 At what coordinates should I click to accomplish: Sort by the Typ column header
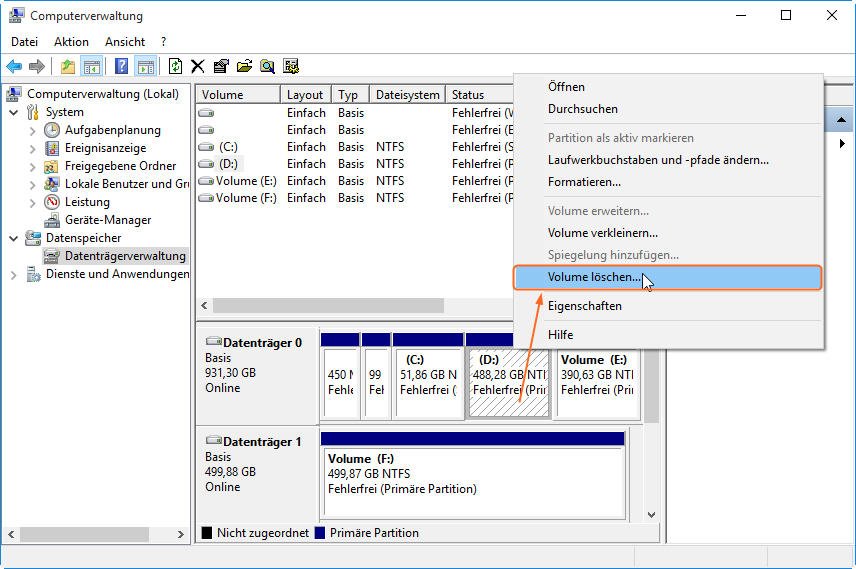coord(350,94)
